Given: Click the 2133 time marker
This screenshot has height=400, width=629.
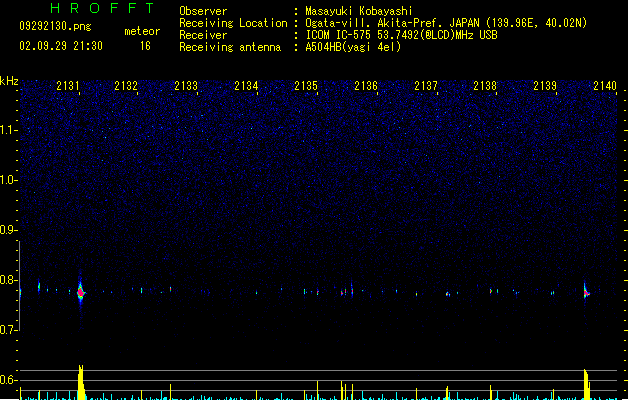Looking at the screenshot, I should point(186,86).
